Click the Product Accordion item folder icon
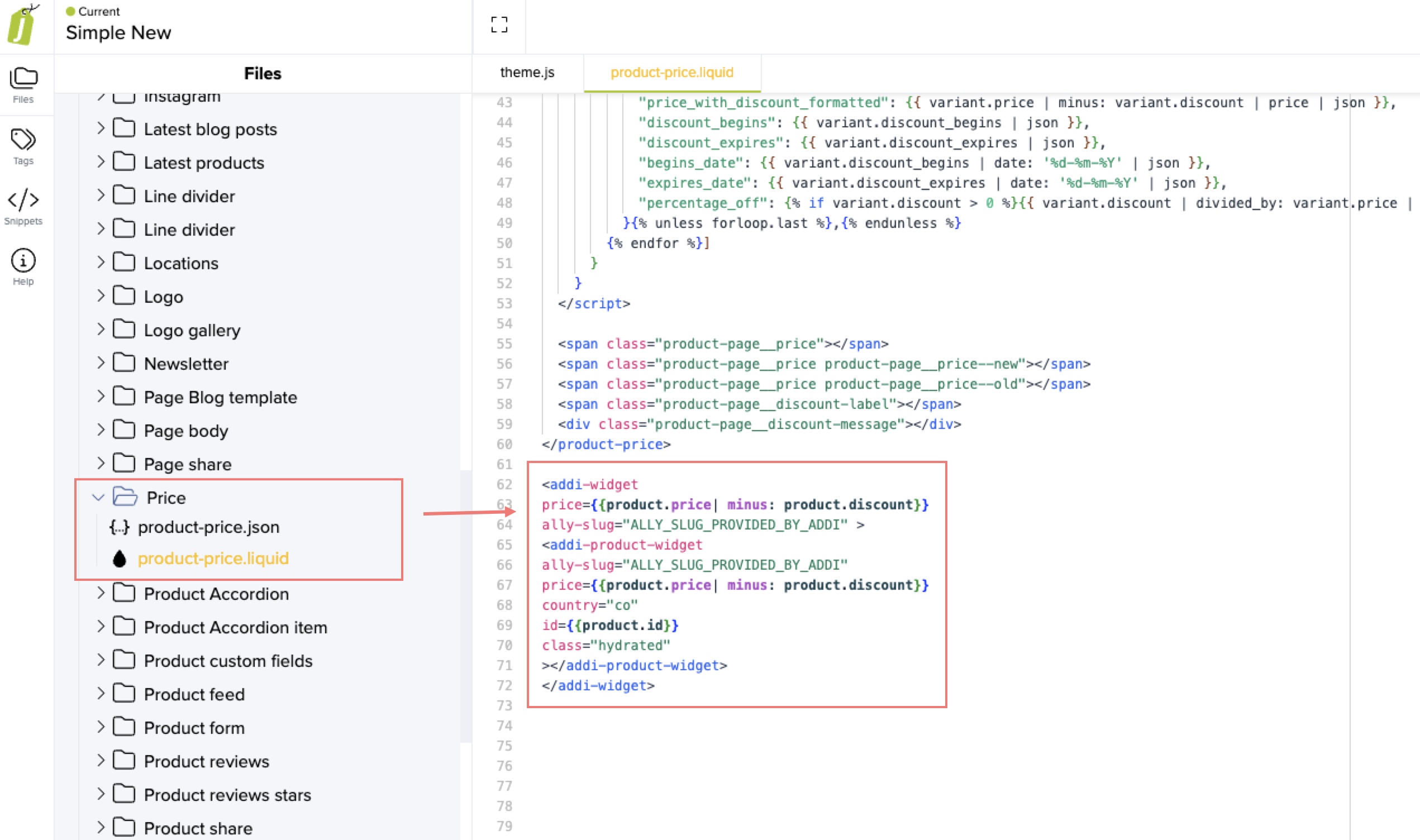The width and height of the screenshot is (1420, 840). tap(123, 627)
